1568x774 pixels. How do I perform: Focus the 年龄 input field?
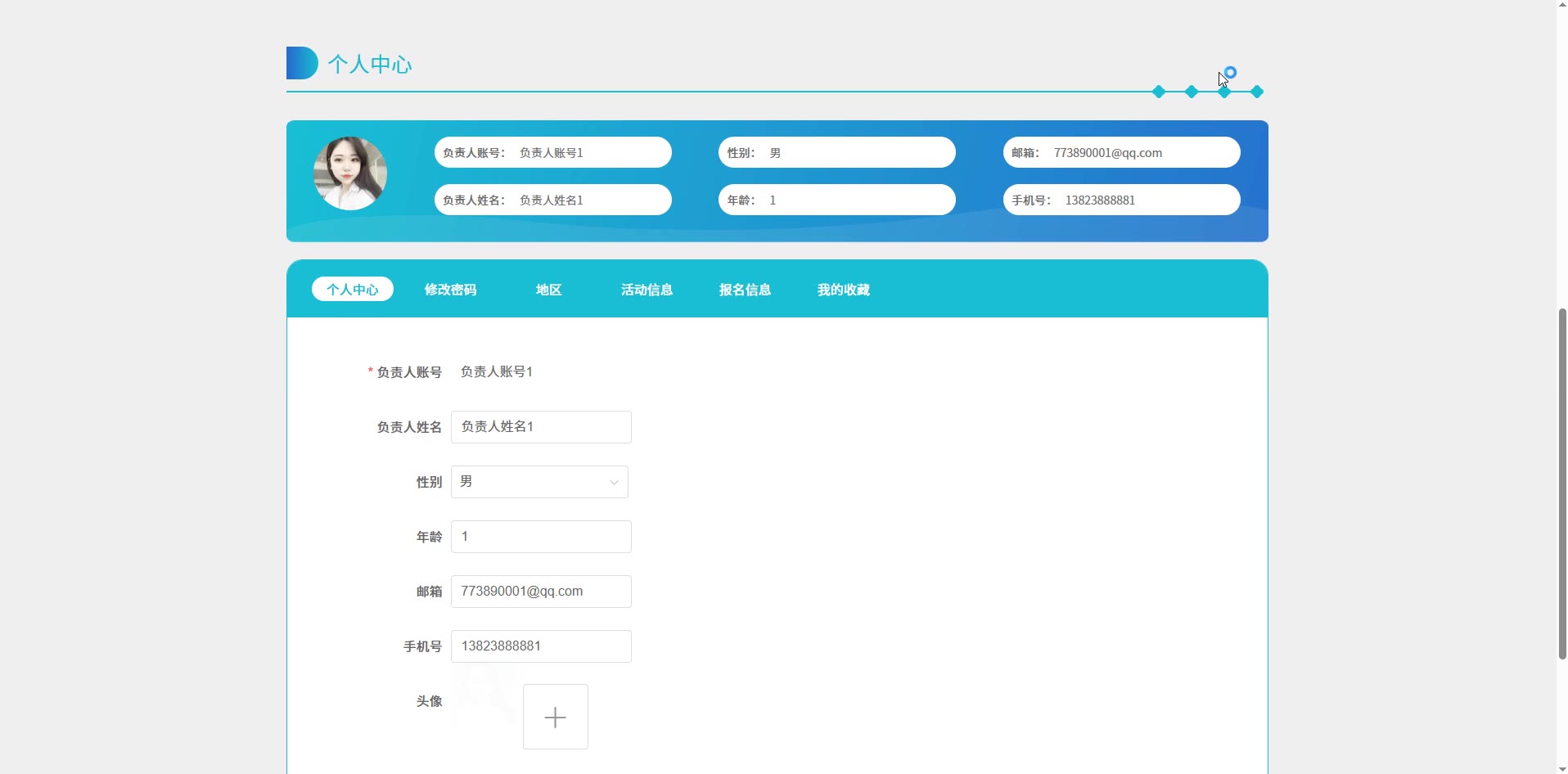point(541,537)
